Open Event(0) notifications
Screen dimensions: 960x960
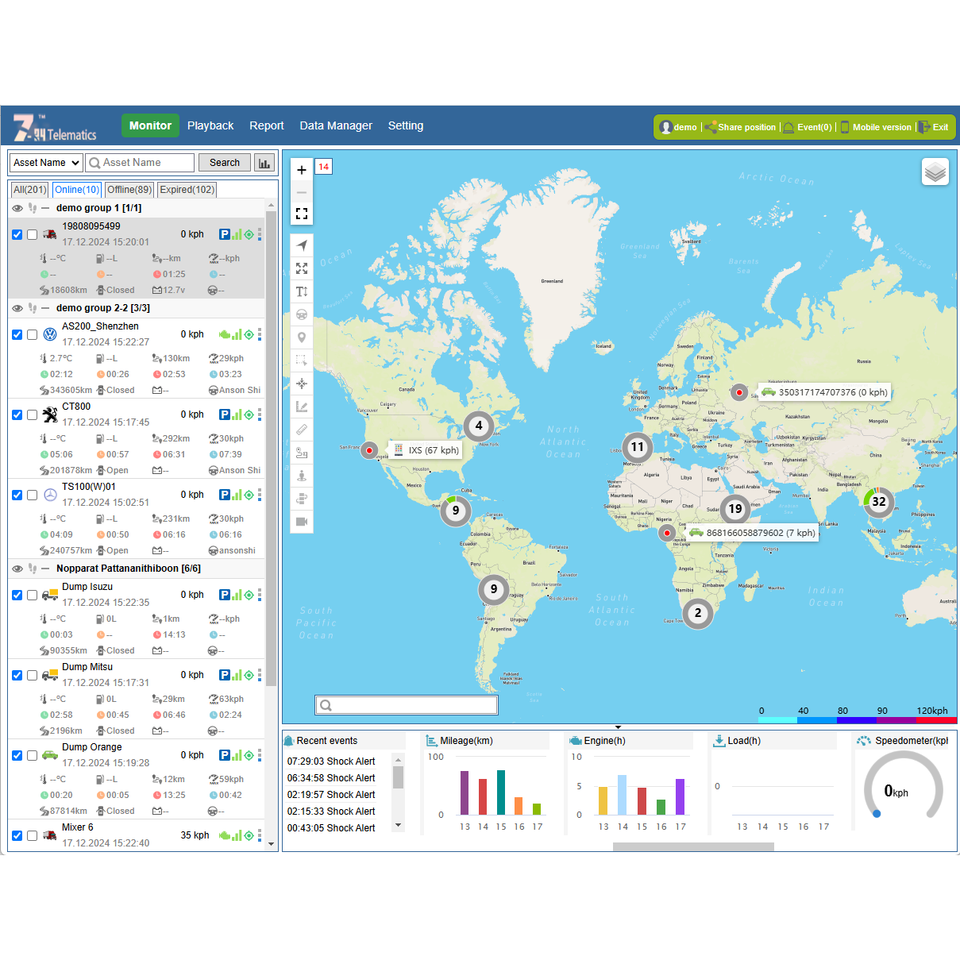coord(808,127)
